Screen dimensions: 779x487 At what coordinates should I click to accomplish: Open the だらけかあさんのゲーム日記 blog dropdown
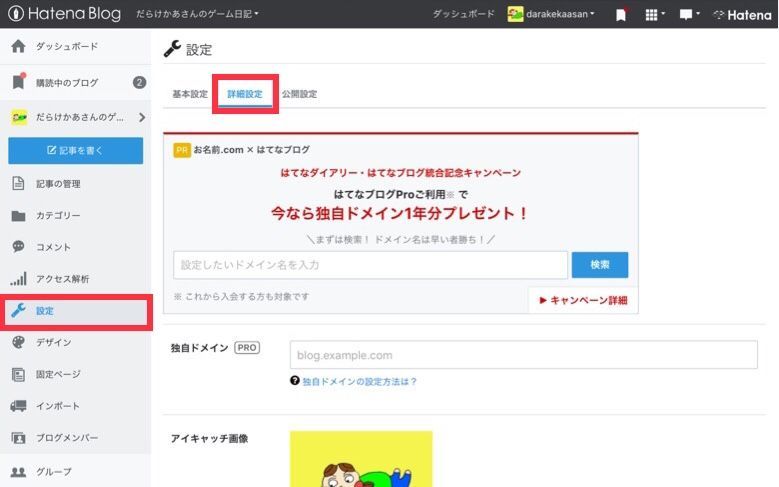tap(197, 14)
